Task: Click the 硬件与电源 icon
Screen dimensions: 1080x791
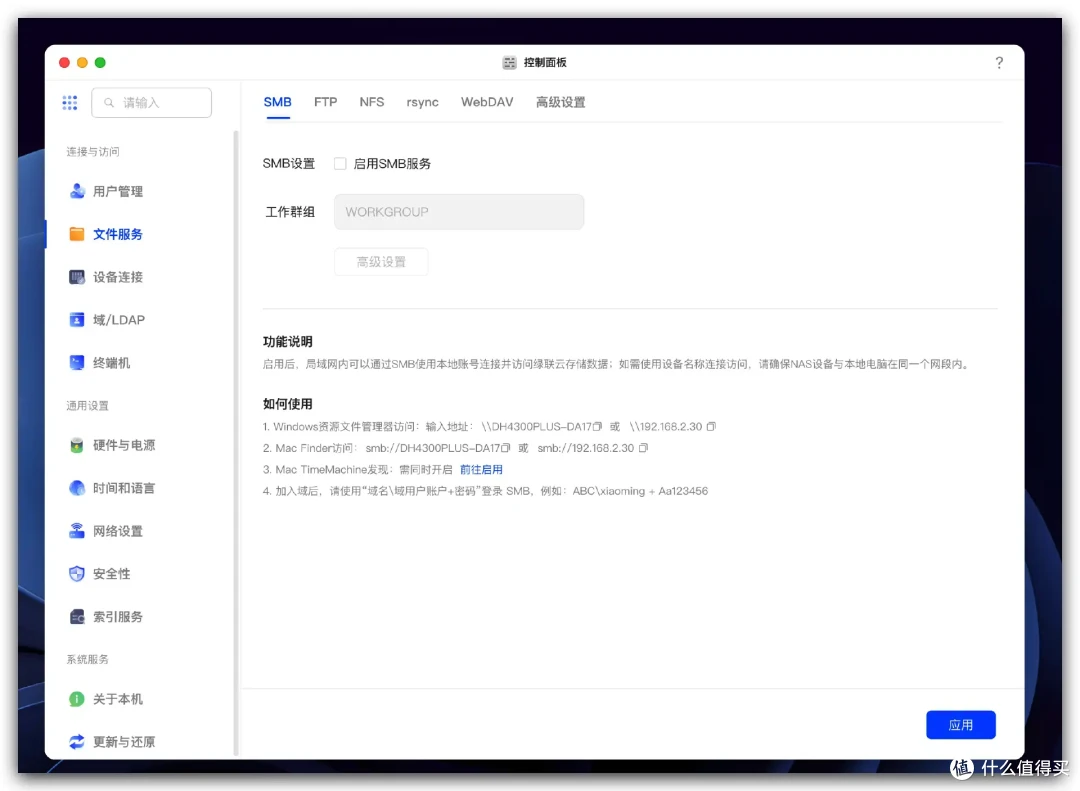Action: [x=77, y=445]
